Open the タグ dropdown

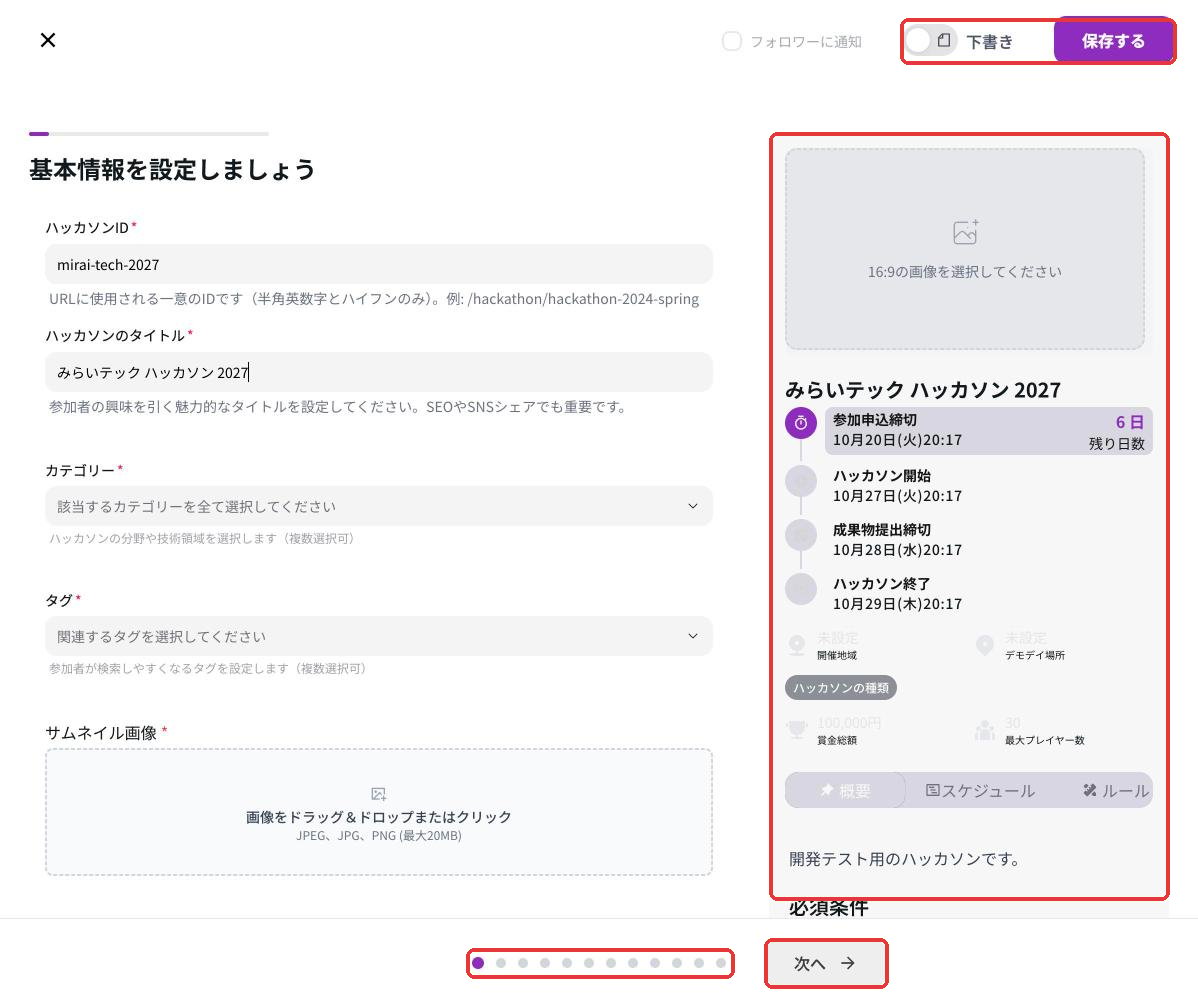(379, 636)
